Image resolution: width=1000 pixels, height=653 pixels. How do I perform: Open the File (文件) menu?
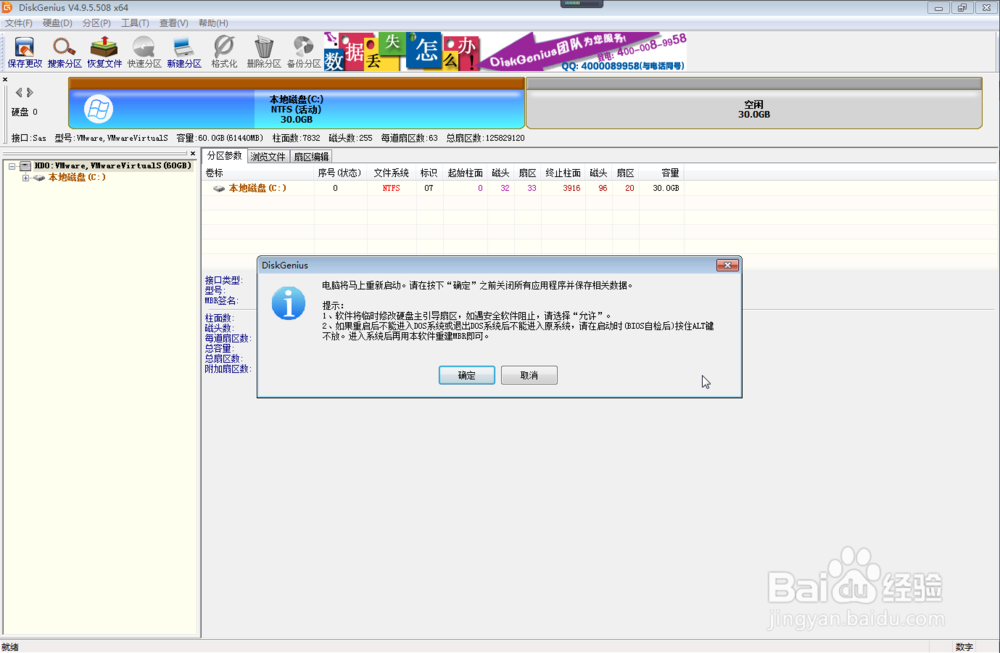click(x=18, y=23)
